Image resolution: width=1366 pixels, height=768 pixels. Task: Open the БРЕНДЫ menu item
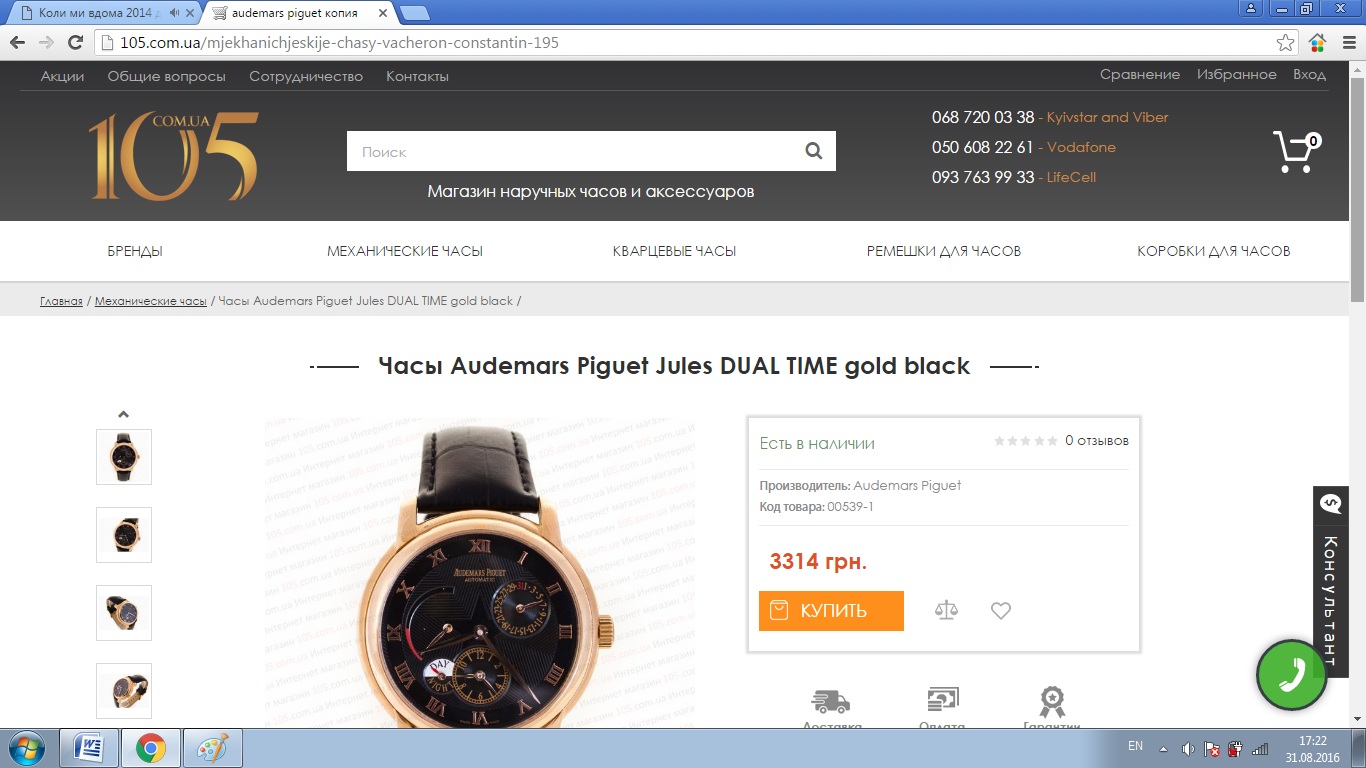135,251
